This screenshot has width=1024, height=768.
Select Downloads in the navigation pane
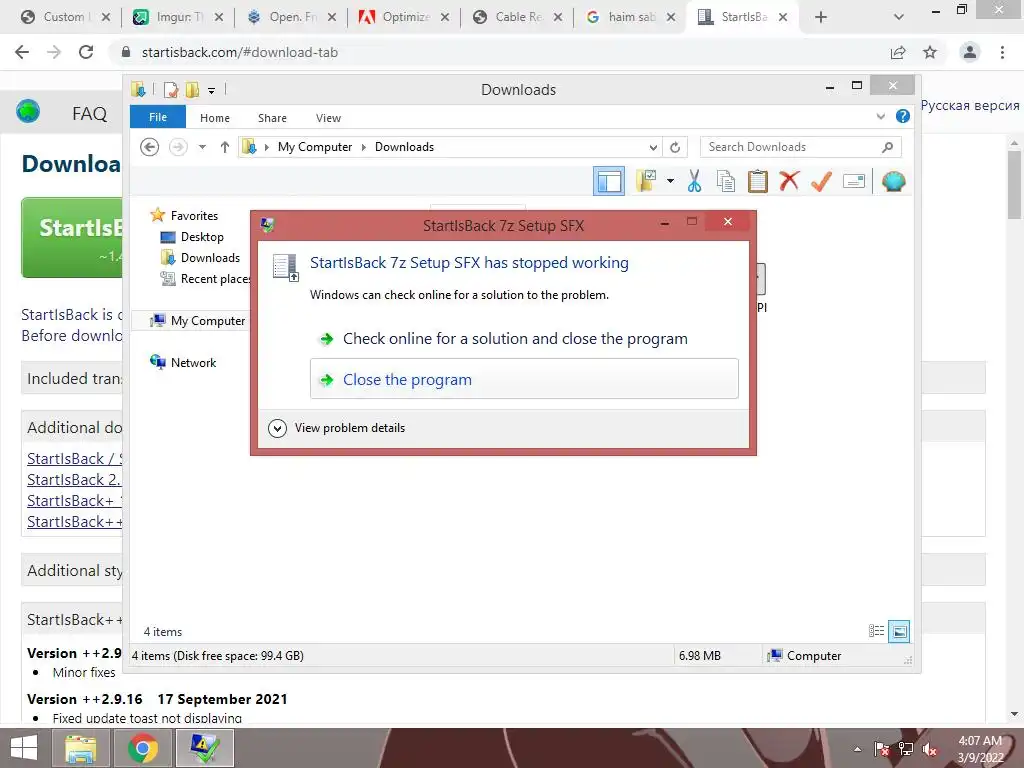coord(210,258)
